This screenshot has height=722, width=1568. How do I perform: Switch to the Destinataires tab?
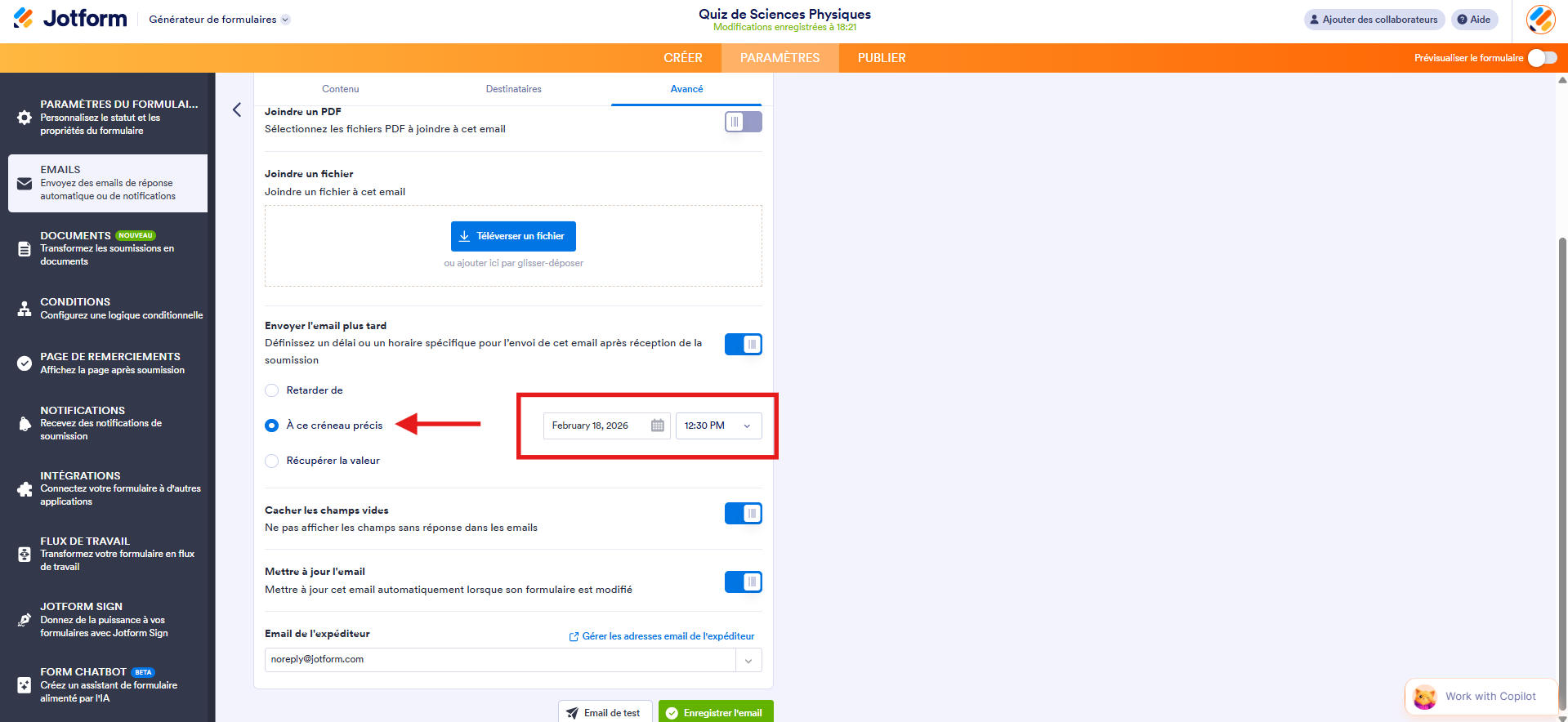513,89
